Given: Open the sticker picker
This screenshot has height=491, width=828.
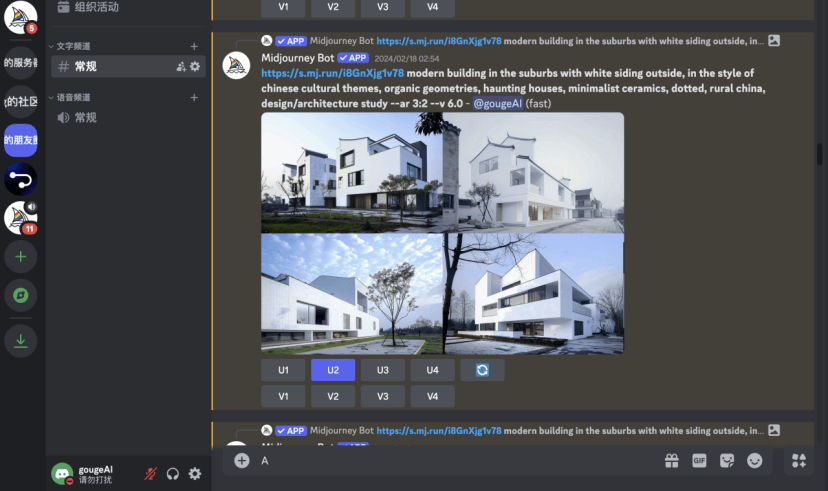Looking at the screenshot, I should coord(727,460).
